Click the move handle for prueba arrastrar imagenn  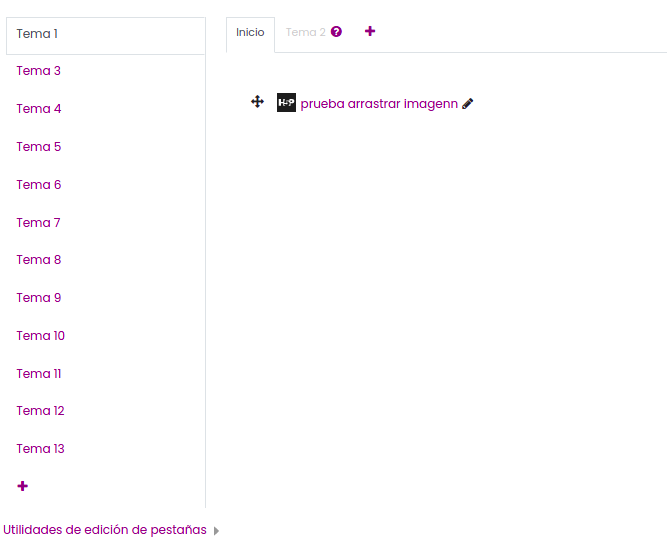(x=257, y=102)
